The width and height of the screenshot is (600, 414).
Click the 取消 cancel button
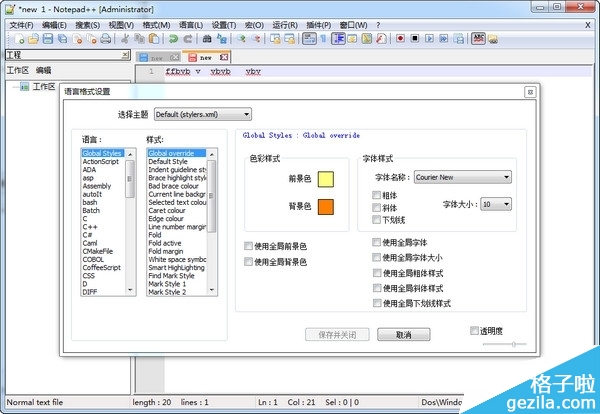click(x=404, y=335)
